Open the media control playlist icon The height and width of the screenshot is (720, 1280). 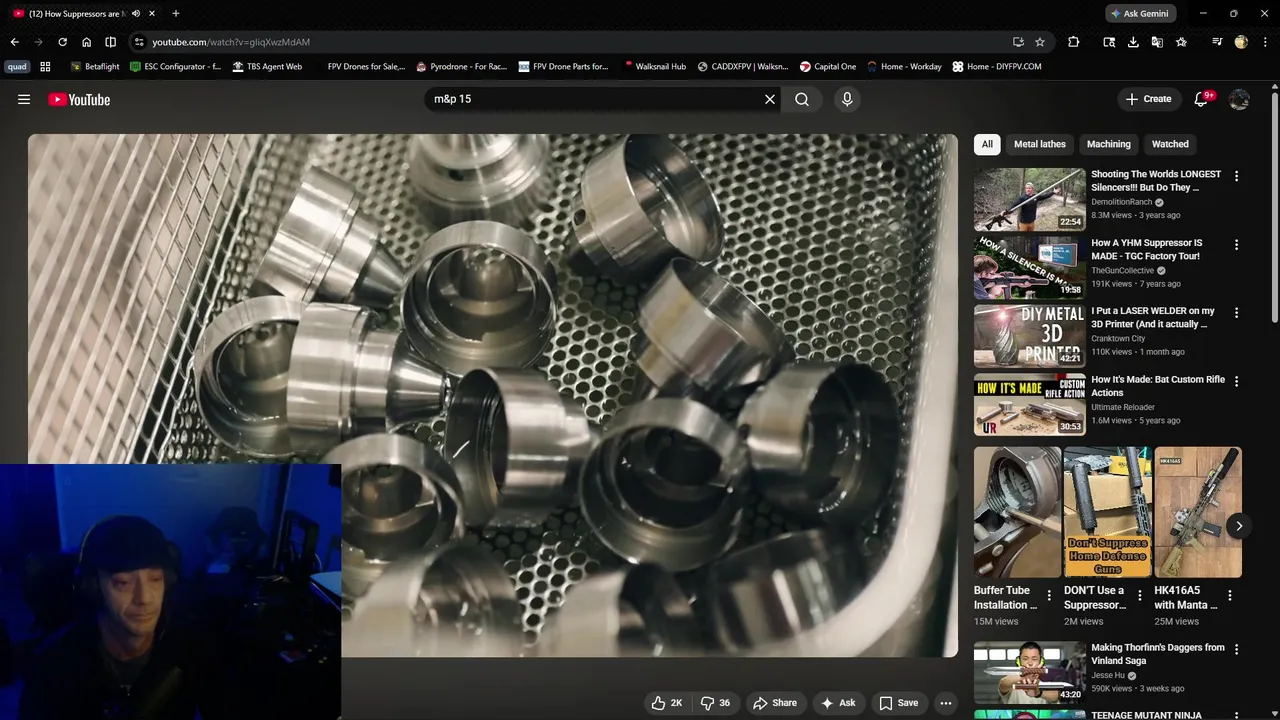point(1217,42)
